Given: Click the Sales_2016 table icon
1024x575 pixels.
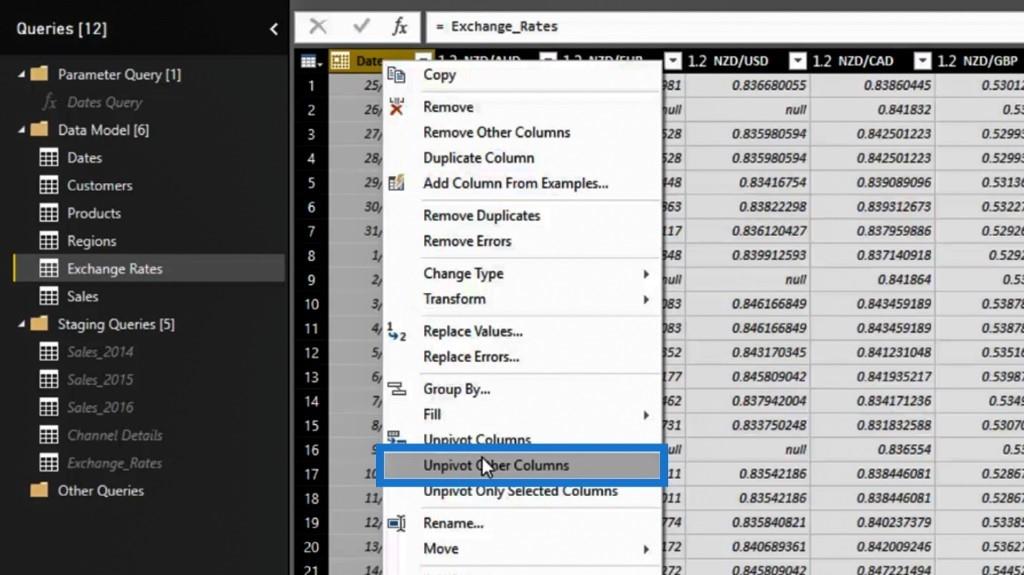Looking at the screenshot, I should [49, 408].
